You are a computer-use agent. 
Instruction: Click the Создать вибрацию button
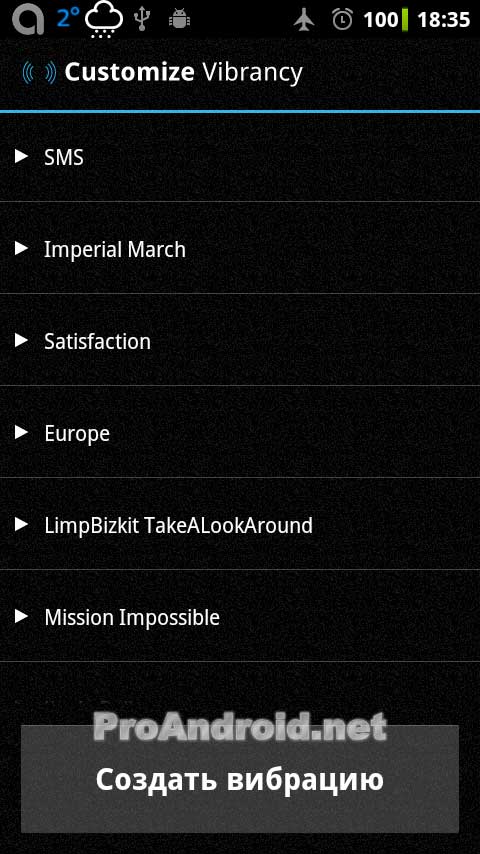[240, 779]
